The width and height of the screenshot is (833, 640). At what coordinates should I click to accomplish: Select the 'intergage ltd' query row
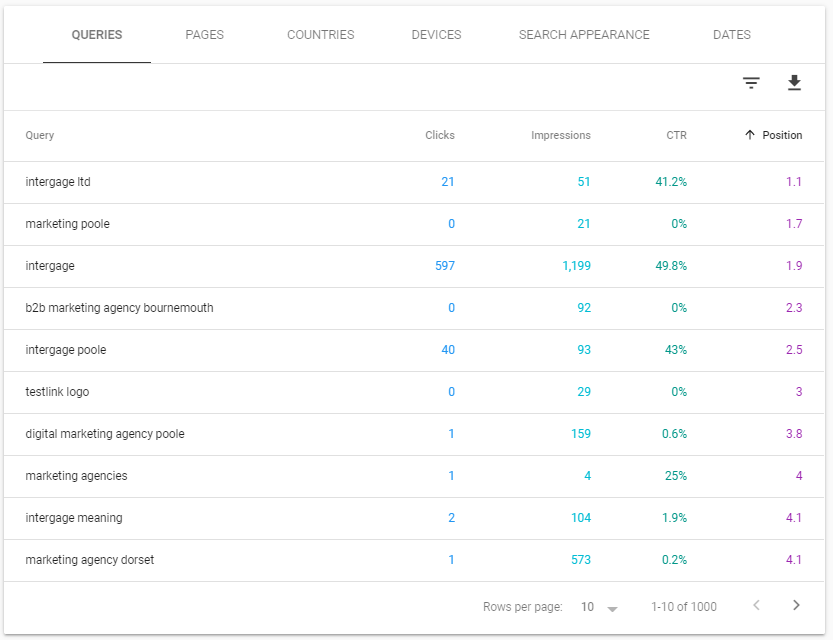pyautogui.click(x=414, y=182)
